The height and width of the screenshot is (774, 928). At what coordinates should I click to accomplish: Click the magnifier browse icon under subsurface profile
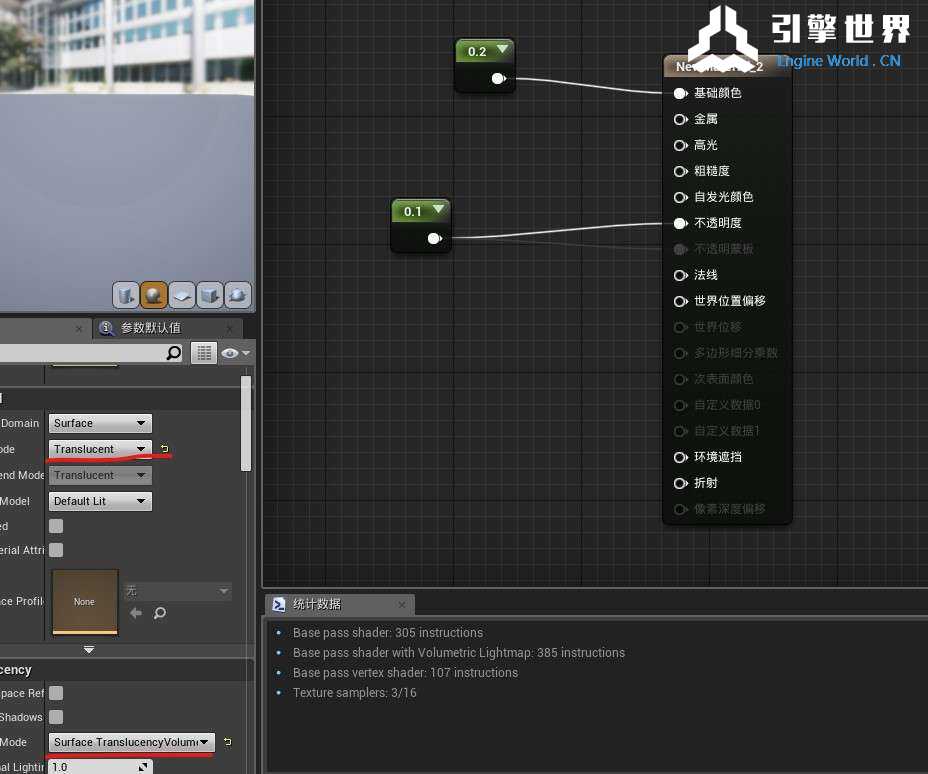click(x=160, y=613)
